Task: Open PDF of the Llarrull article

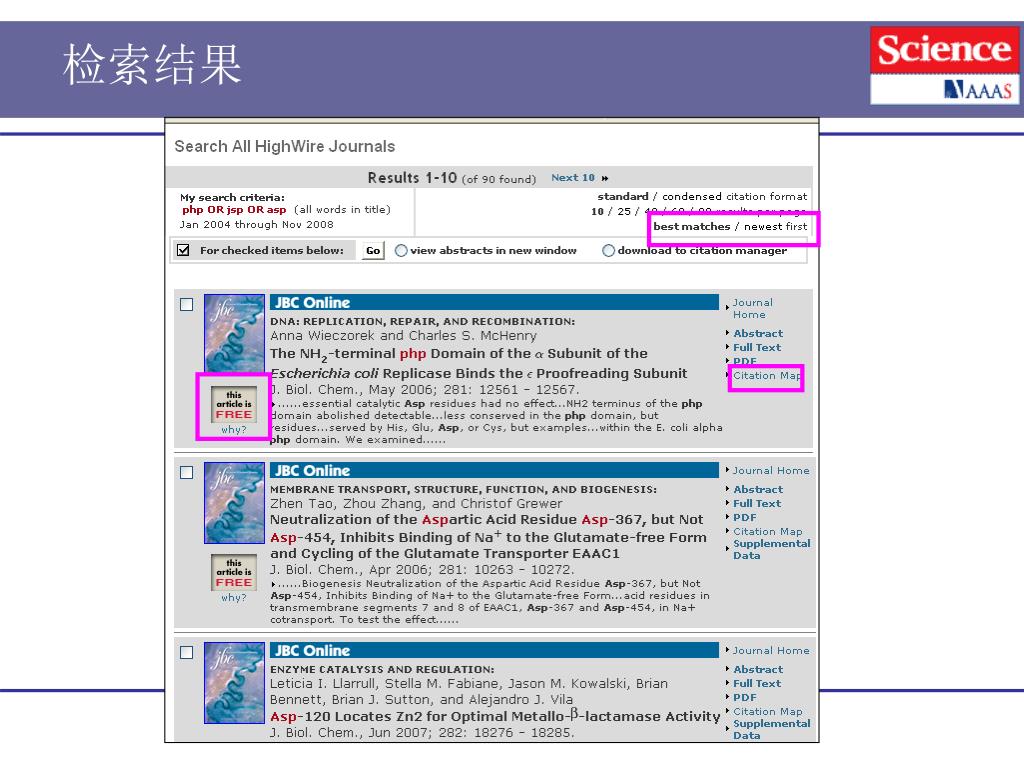Action: tap(744, 697)
